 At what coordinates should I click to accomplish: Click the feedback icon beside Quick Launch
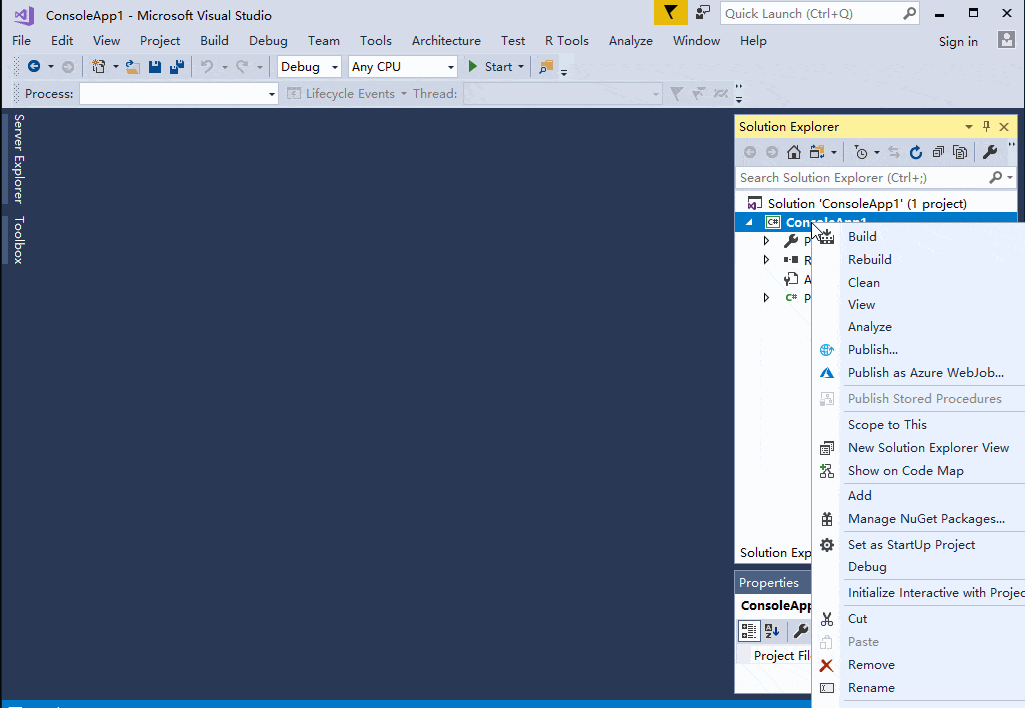[703, 12]
